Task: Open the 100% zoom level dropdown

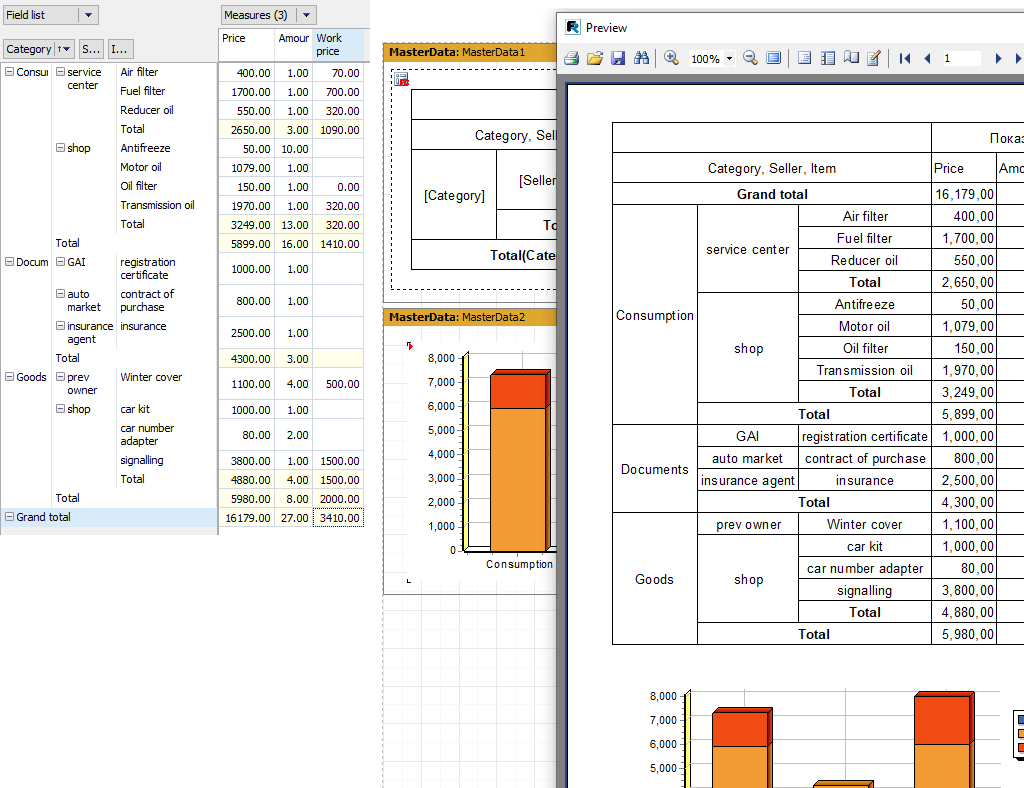Action: click(x=729, y=58)
